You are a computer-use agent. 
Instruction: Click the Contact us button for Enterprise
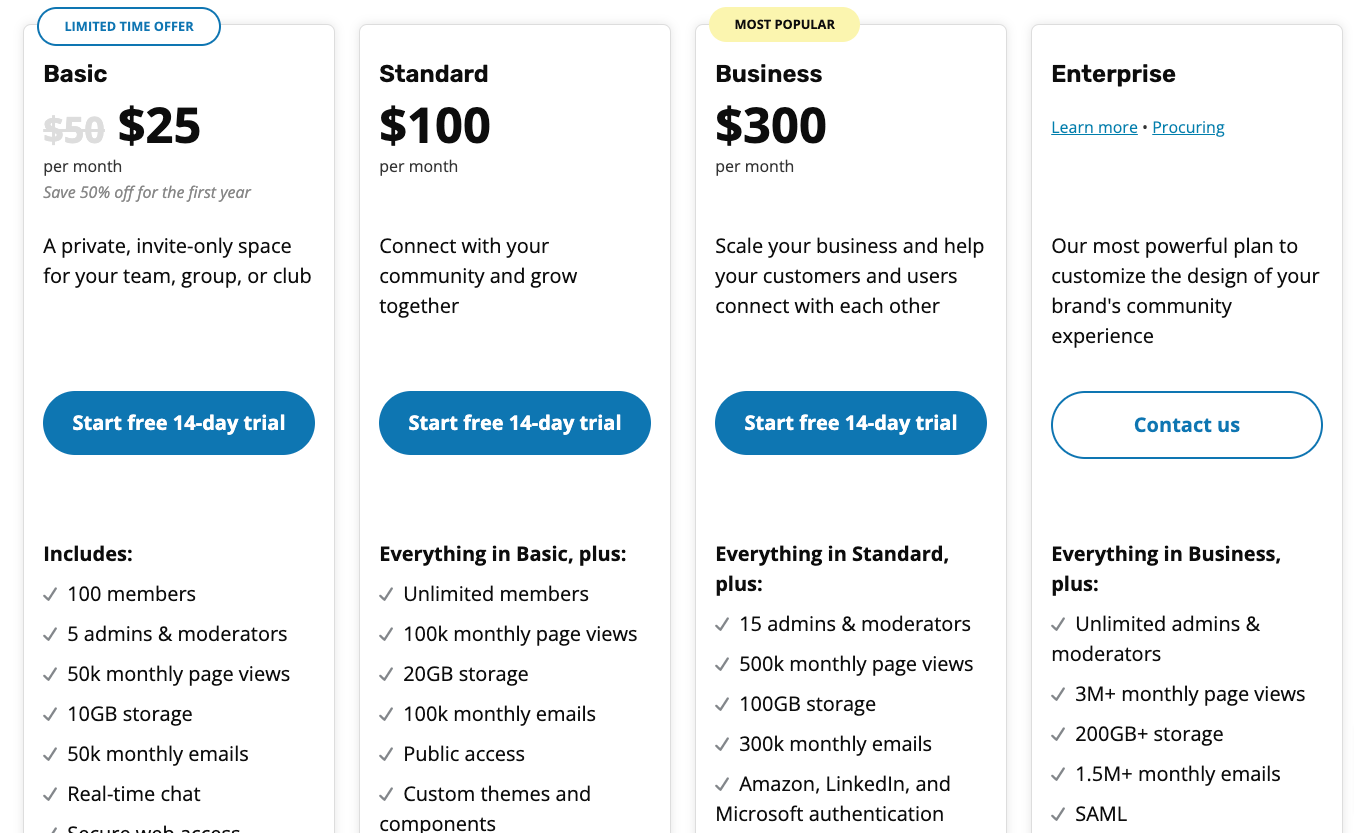[1186, 424]
